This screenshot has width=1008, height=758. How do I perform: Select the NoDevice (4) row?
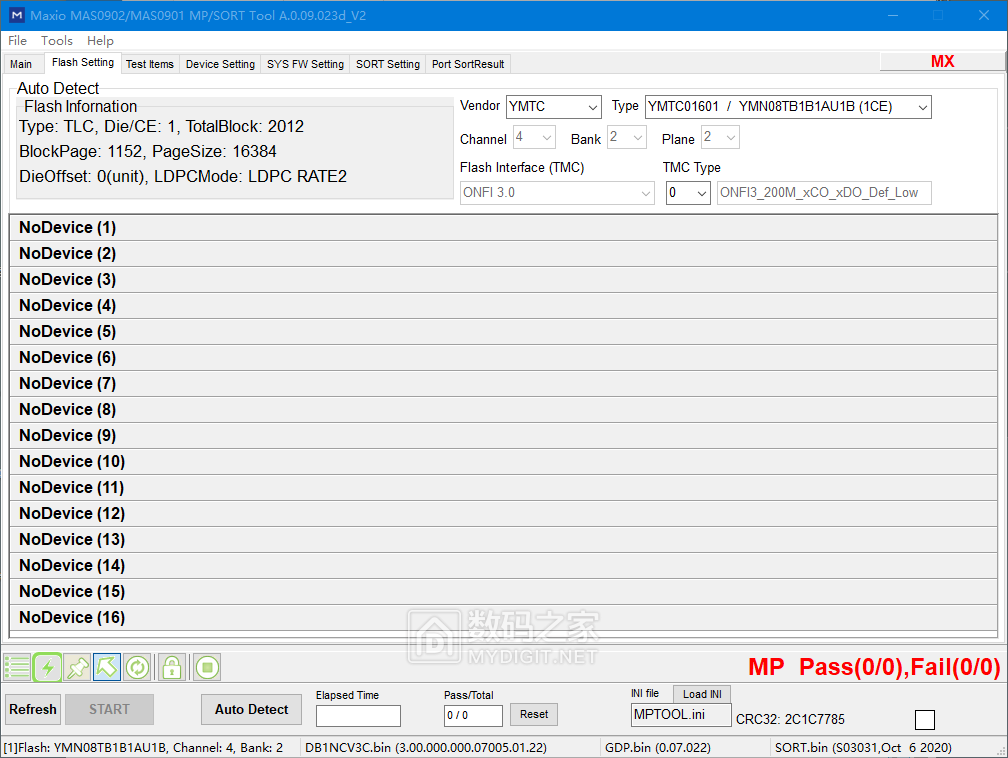tap(503, 305)
